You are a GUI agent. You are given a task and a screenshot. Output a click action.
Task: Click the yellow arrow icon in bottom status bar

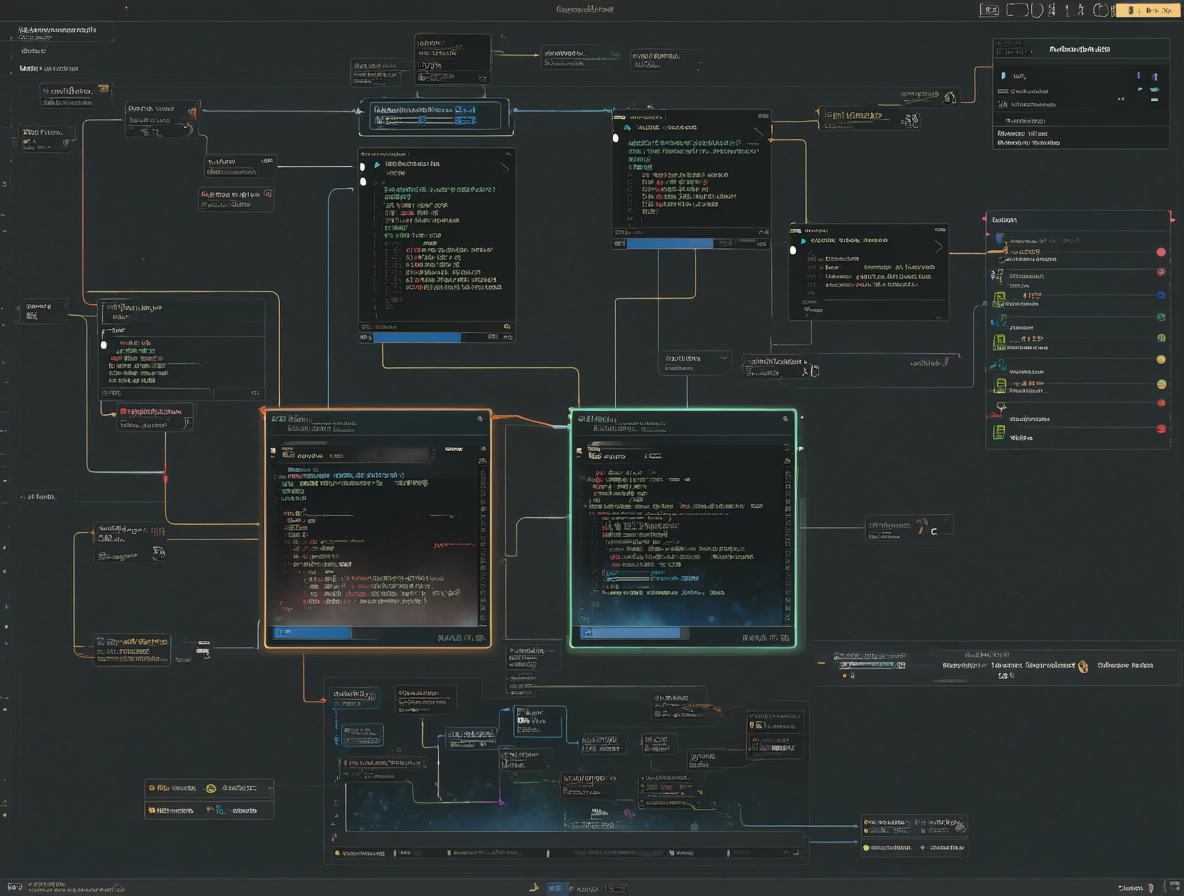coord(535,888)
